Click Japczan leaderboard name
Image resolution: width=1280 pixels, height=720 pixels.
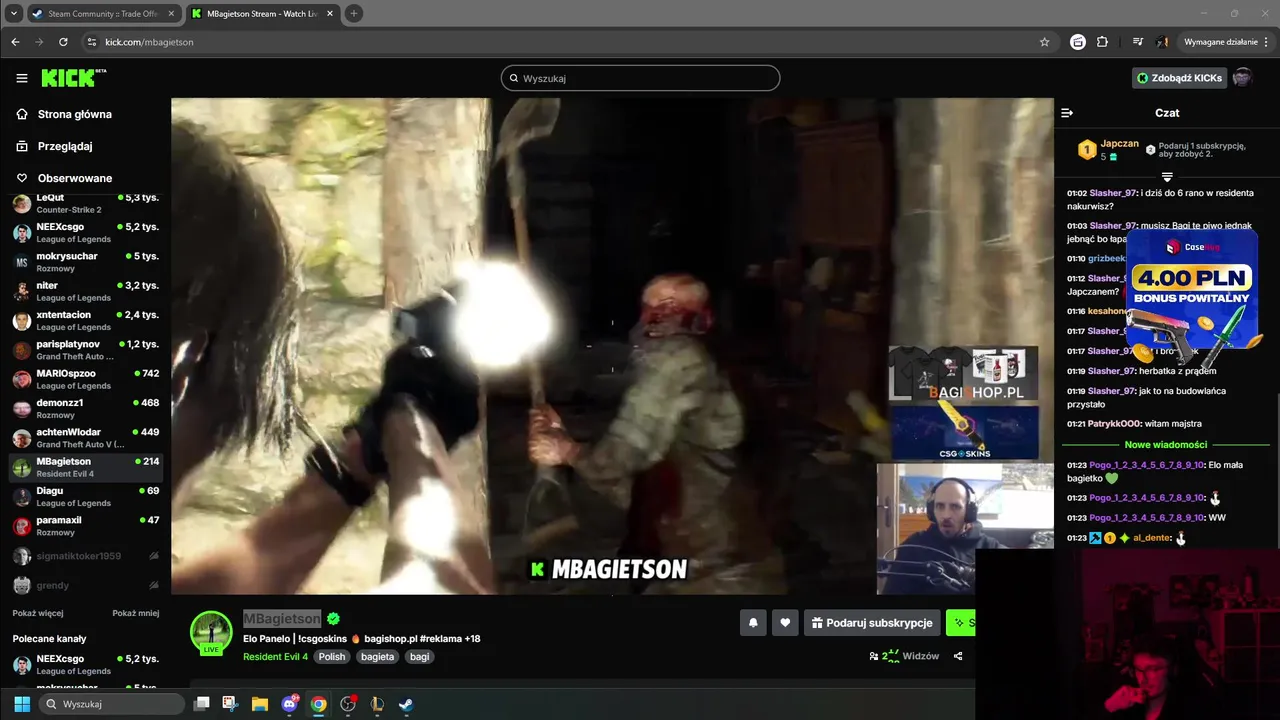pyautogui.click(x=1120, y=144)
